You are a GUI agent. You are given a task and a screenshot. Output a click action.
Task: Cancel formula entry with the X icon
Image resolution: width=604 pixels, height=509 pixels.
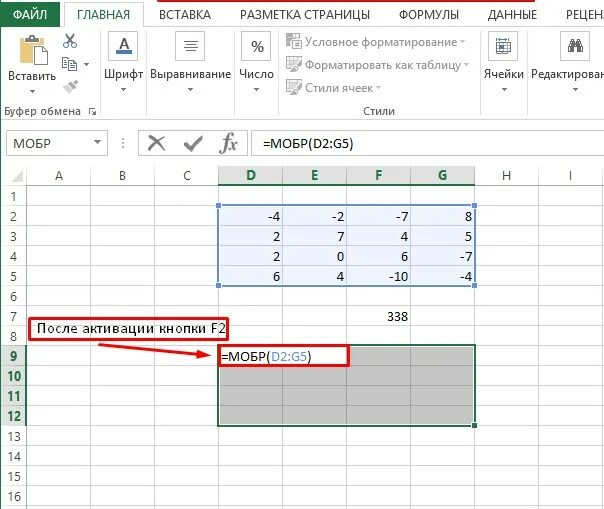pos(156,143)
